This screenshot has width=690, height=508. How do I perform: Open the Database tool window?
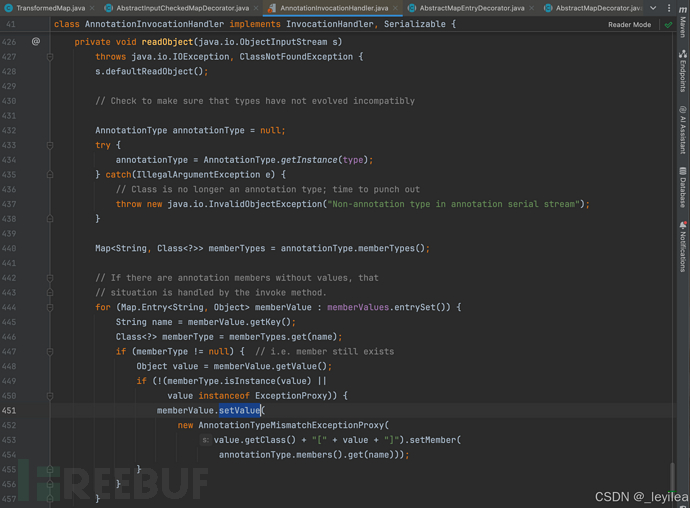click(683, 187)
